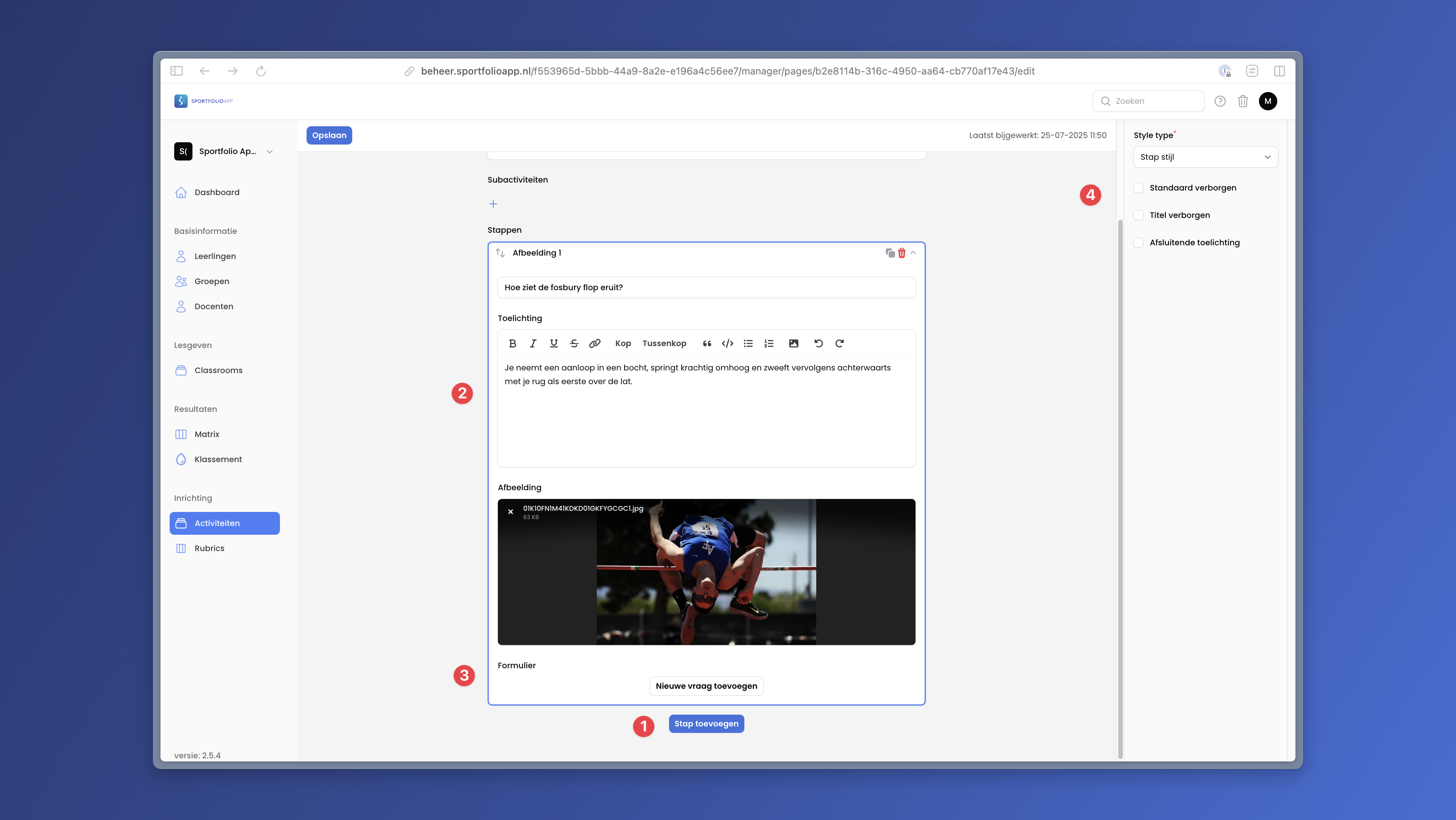
Task: Open the browser page settings icon
Action: [x=1252, y=71]
